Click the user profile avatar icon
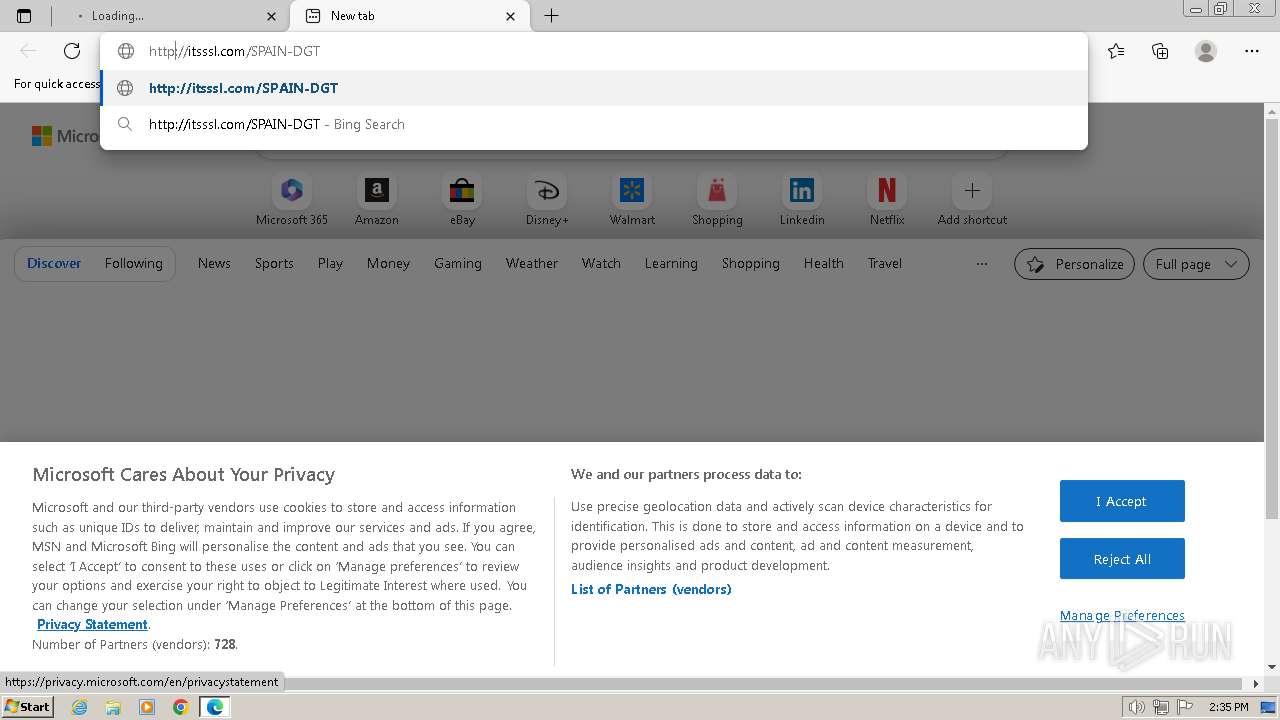Screen dimensions: 1280x720 click(1206, 51)
